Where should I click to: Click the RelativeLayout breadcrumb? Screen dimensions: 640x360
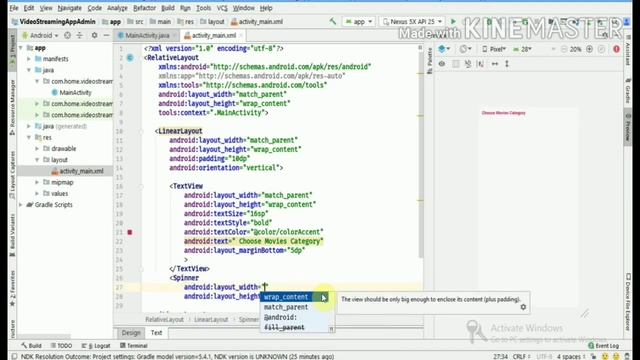click(164, 320)
